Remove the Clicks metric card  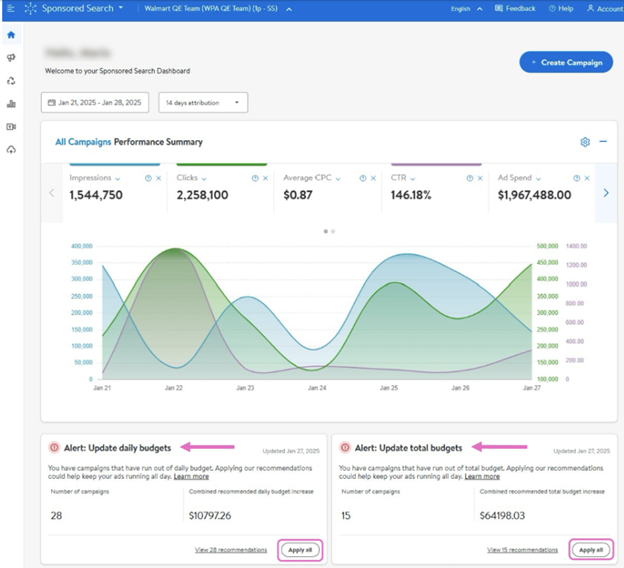click(266, 178)
